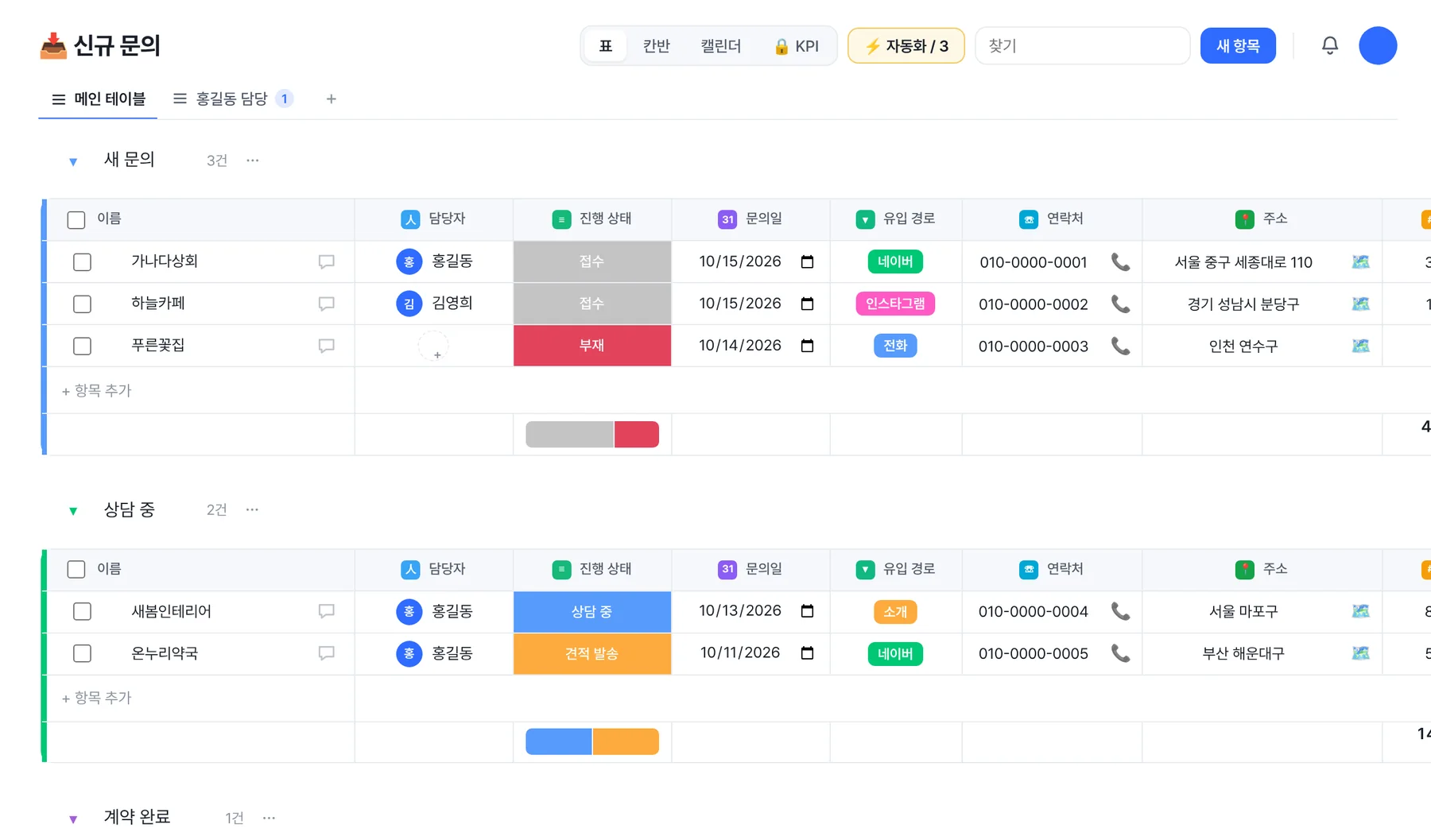Focus the 찾기 search field
1431x840 pixels.
[1082, 46]
